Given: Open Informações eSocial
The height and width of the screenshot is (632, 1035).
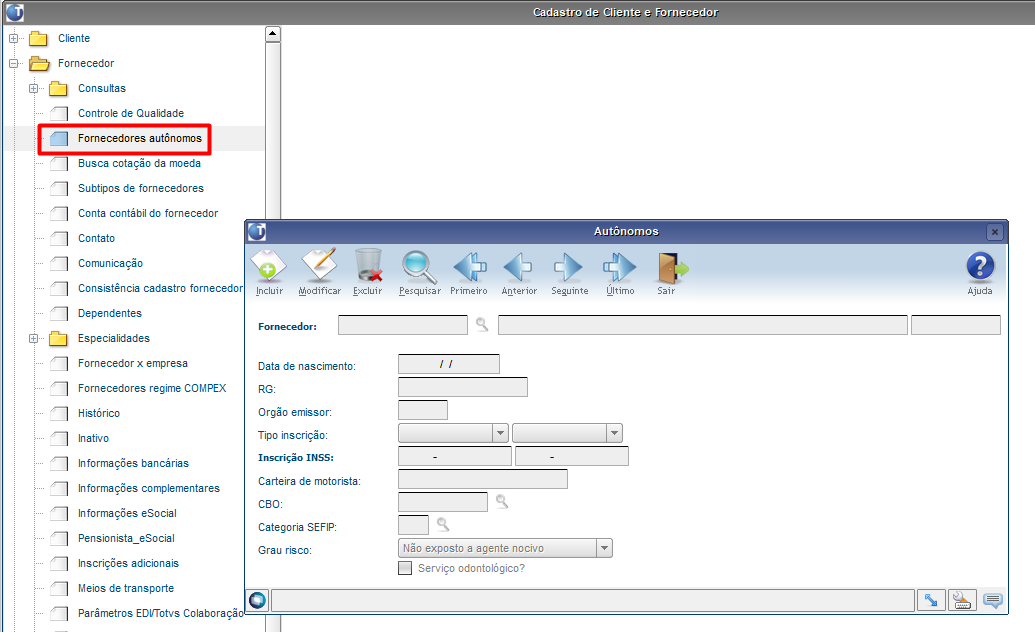Looking at the screenshot, I should (127, 513).
